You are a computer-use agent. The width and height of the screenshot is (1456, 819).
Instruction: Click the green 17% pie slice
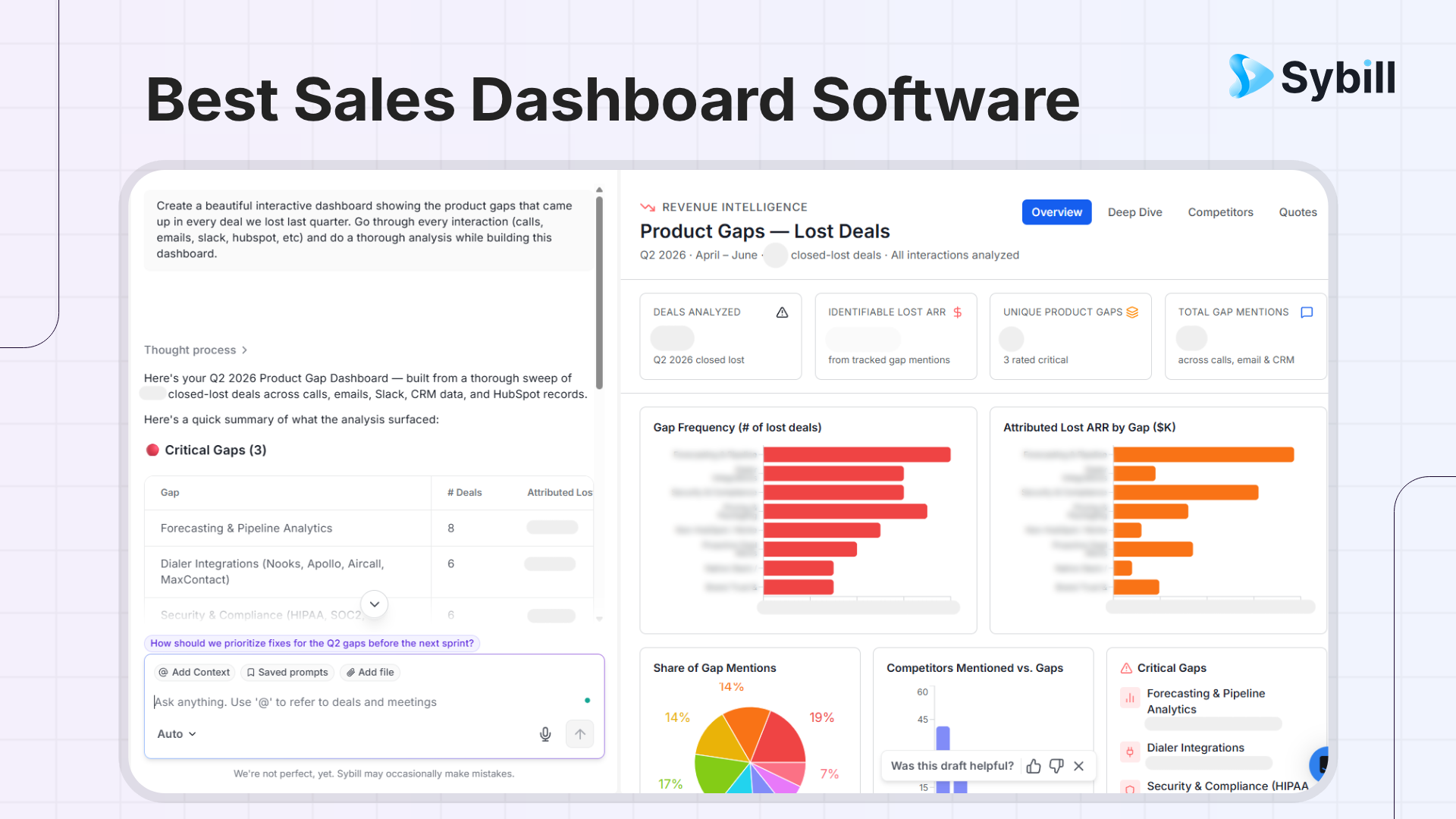719,775
